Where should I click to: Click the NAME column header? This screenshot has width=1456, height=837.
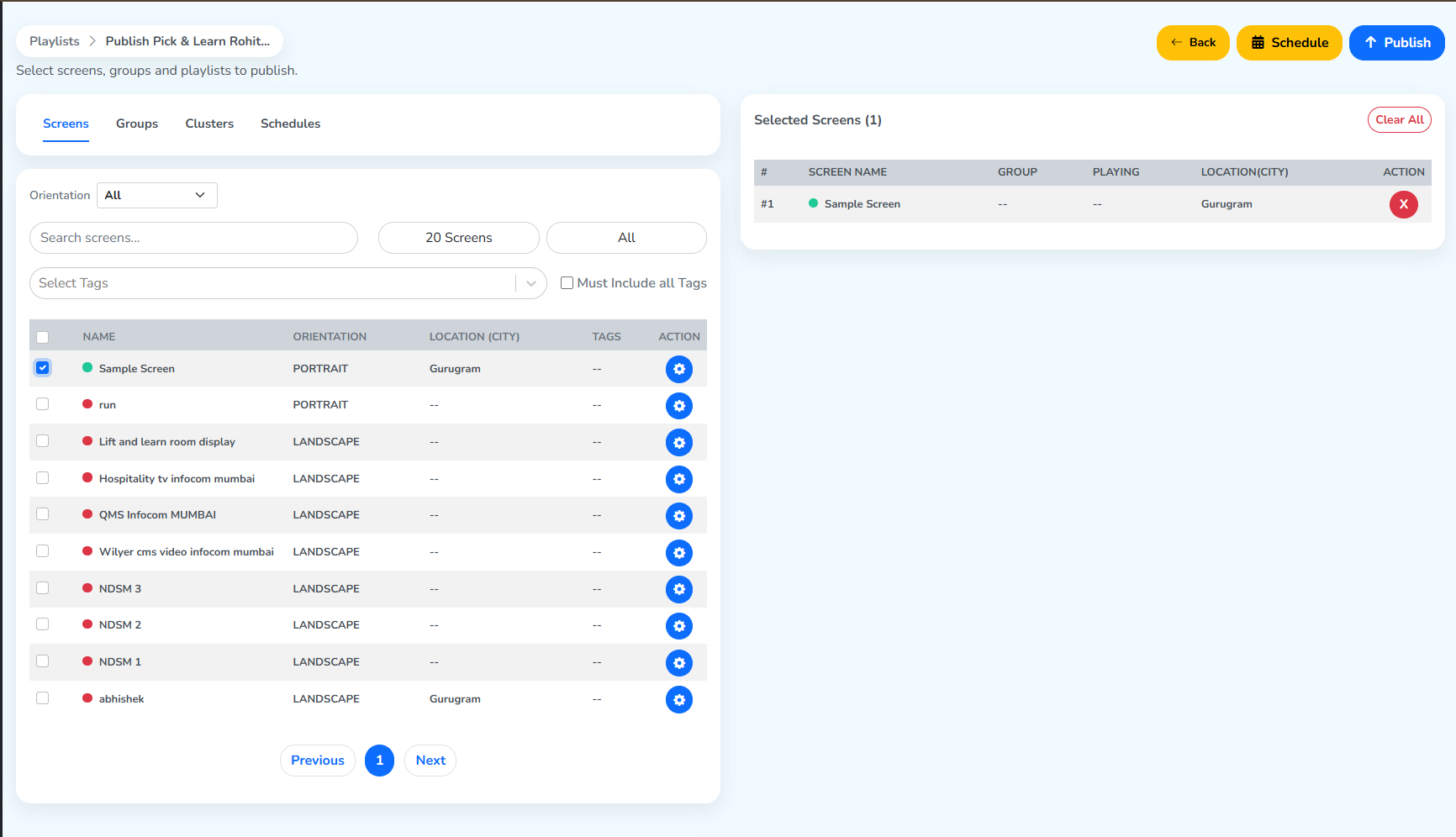tap(99, 337)
